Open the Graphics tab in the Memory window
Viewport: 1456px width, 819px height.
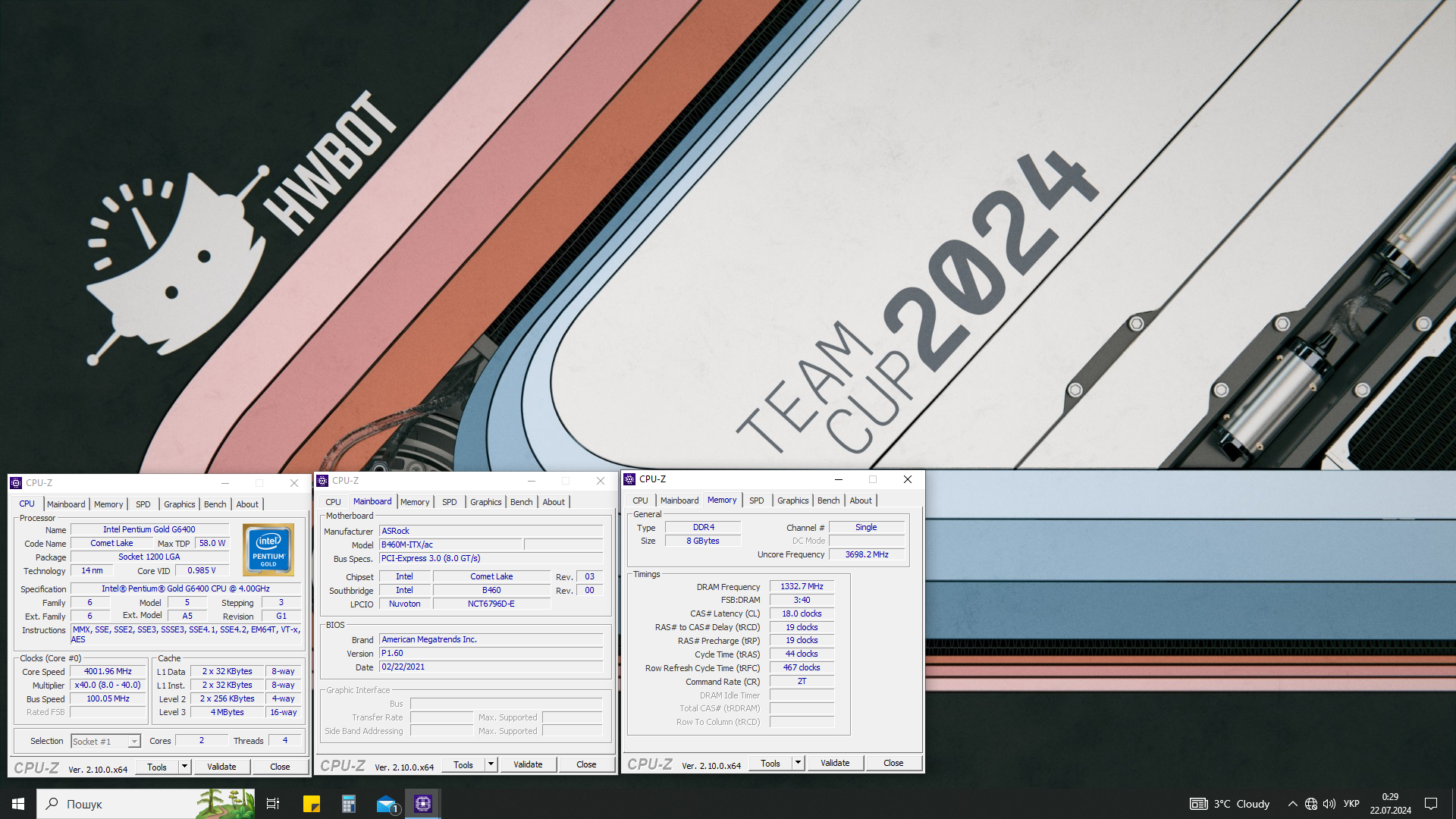coord(793,500)
